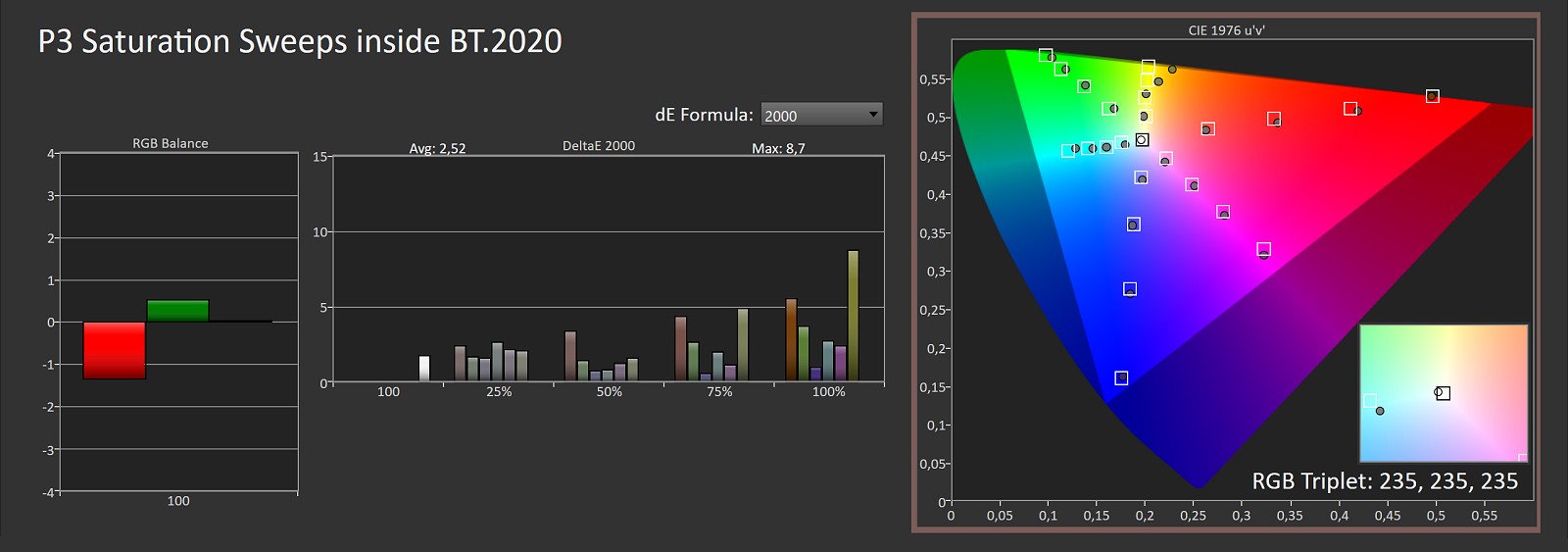The image size is (1568, 552).
Task: Click the '100' label under RGB Balance chart
Action: pyautogui.click(x=178, y=501)
